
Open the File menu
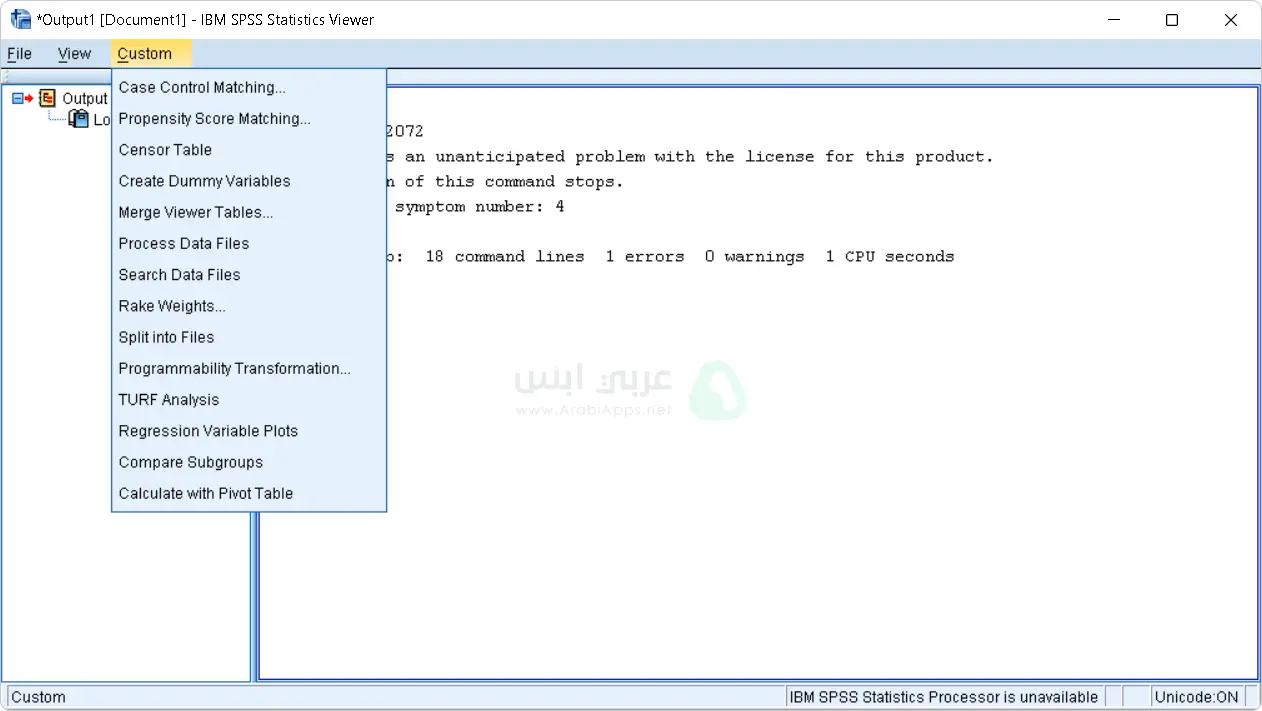(x=18, y=53)
